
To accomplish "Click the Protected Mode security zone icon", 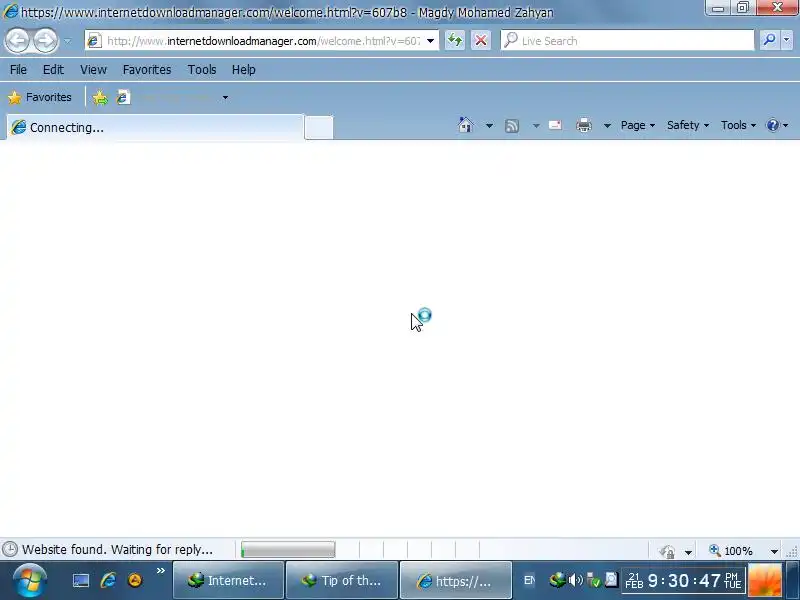I will [x=667, y=551].
